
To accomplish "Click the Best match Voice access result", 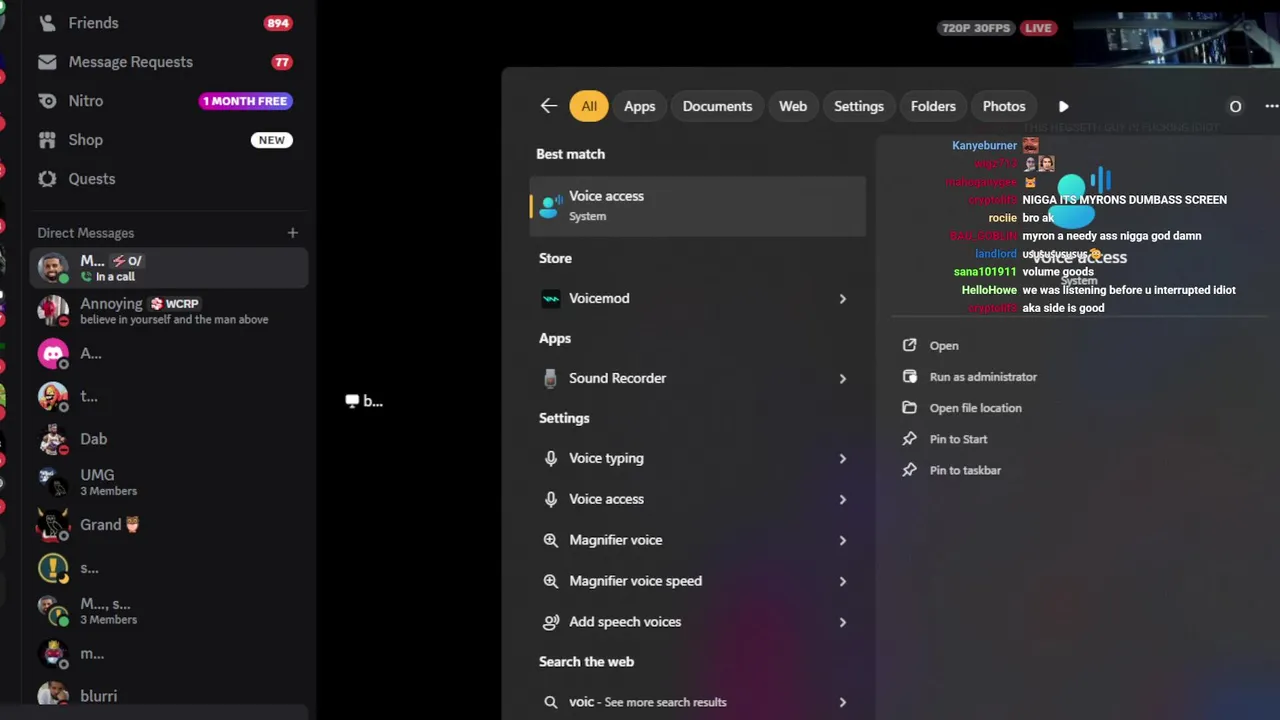I will [x=697, y=205].
